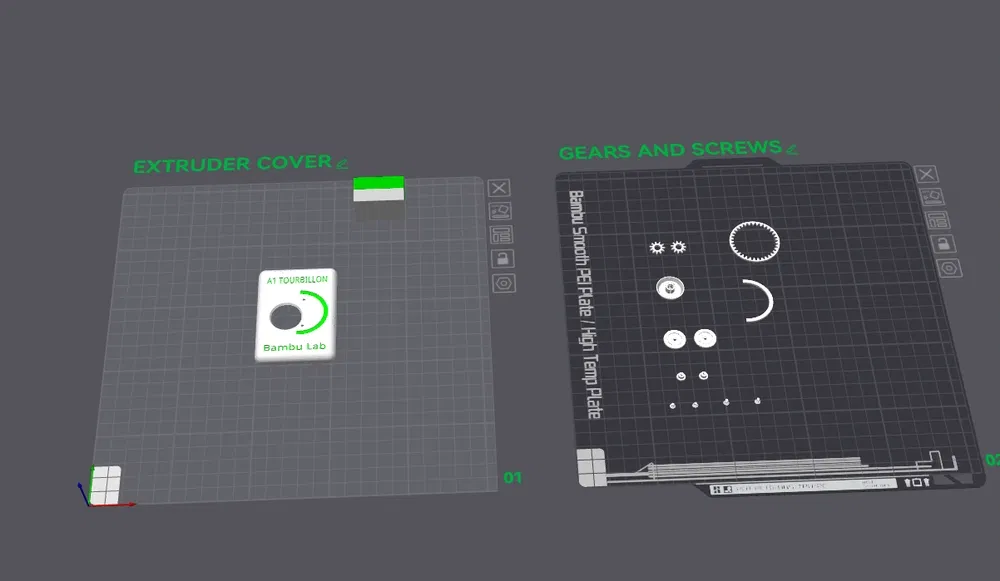Open plate settings for Gears and Screws plate

point(949,268)
